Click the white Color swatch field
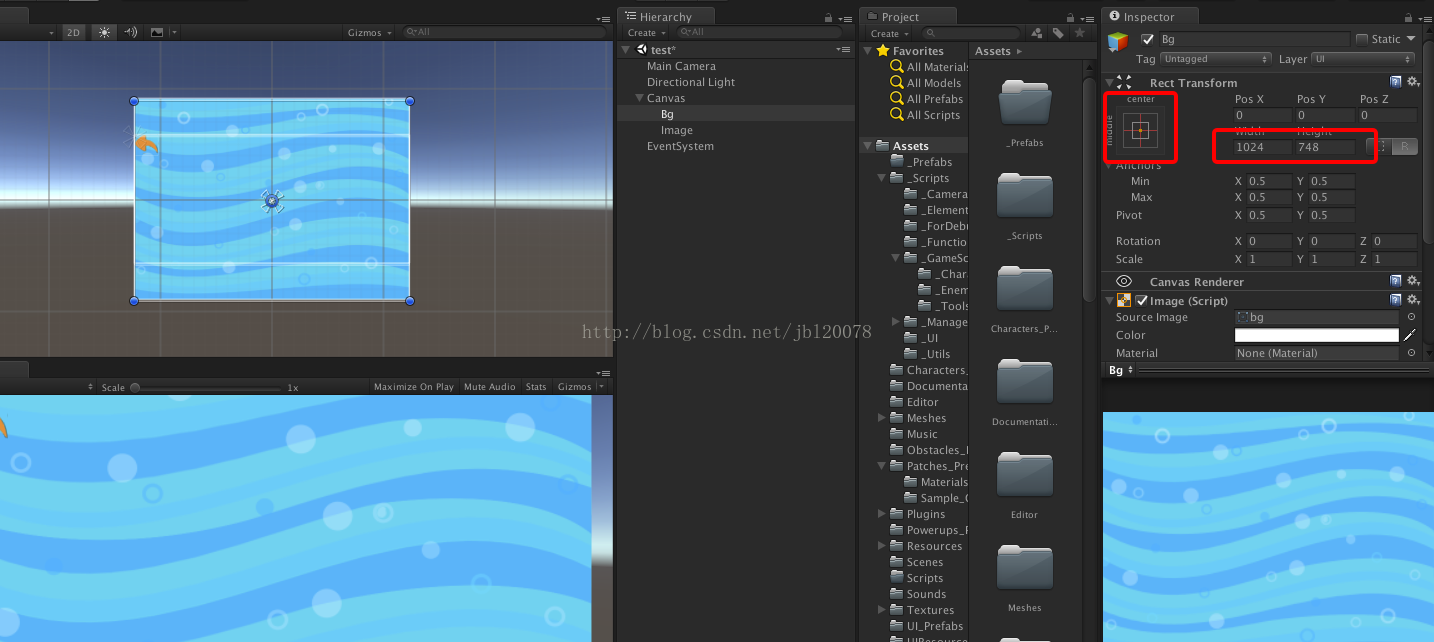 pos(1316,336)
